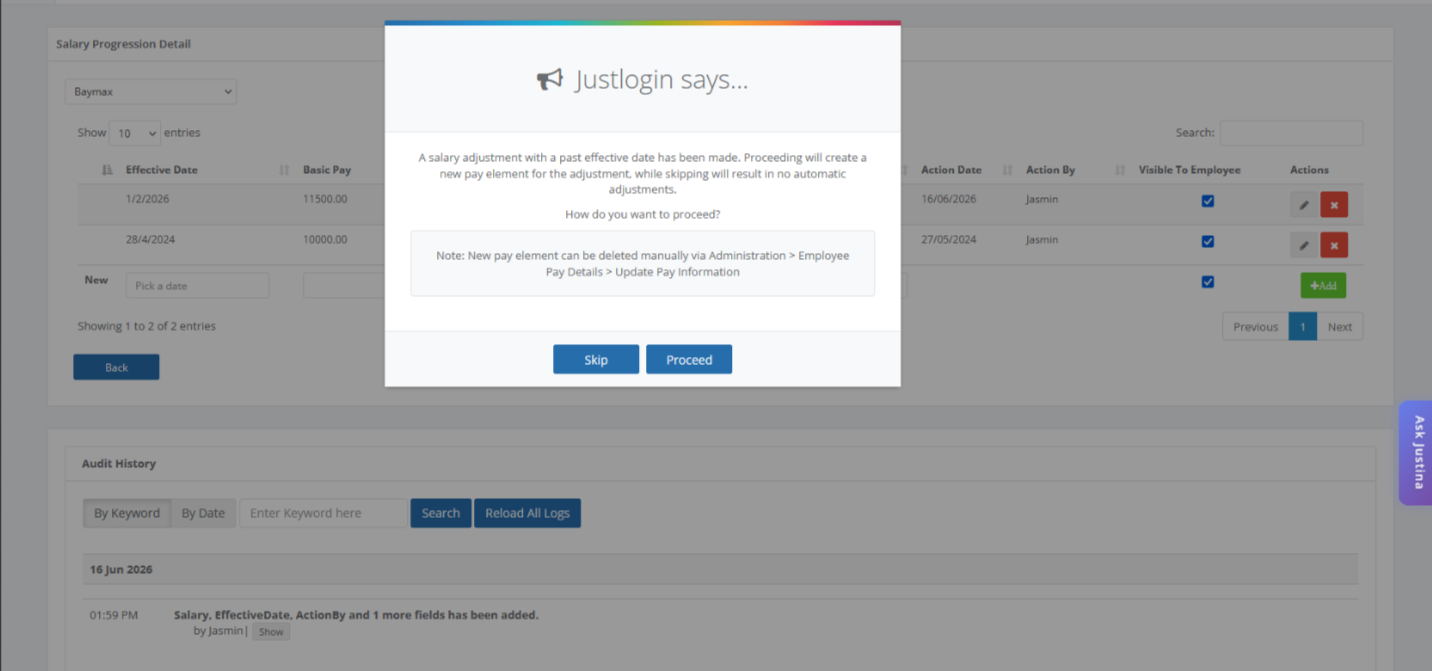The height and width of the screenshot is (671, 1432).
Task: Open the Show entries count dropdown
Action: click(135, 133)
